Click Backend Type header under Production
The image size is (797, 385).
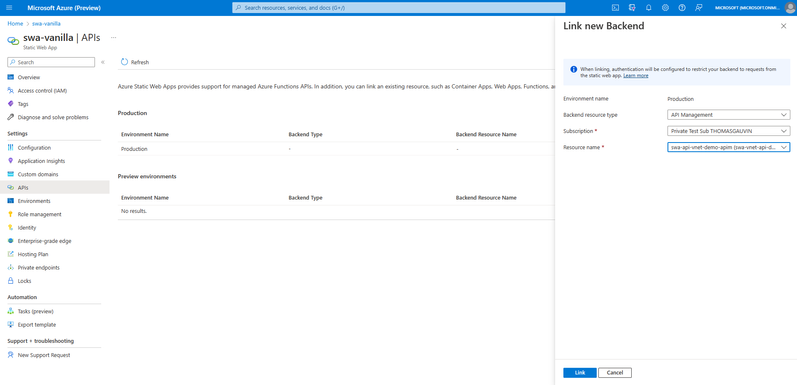click(x=305, y=134)
